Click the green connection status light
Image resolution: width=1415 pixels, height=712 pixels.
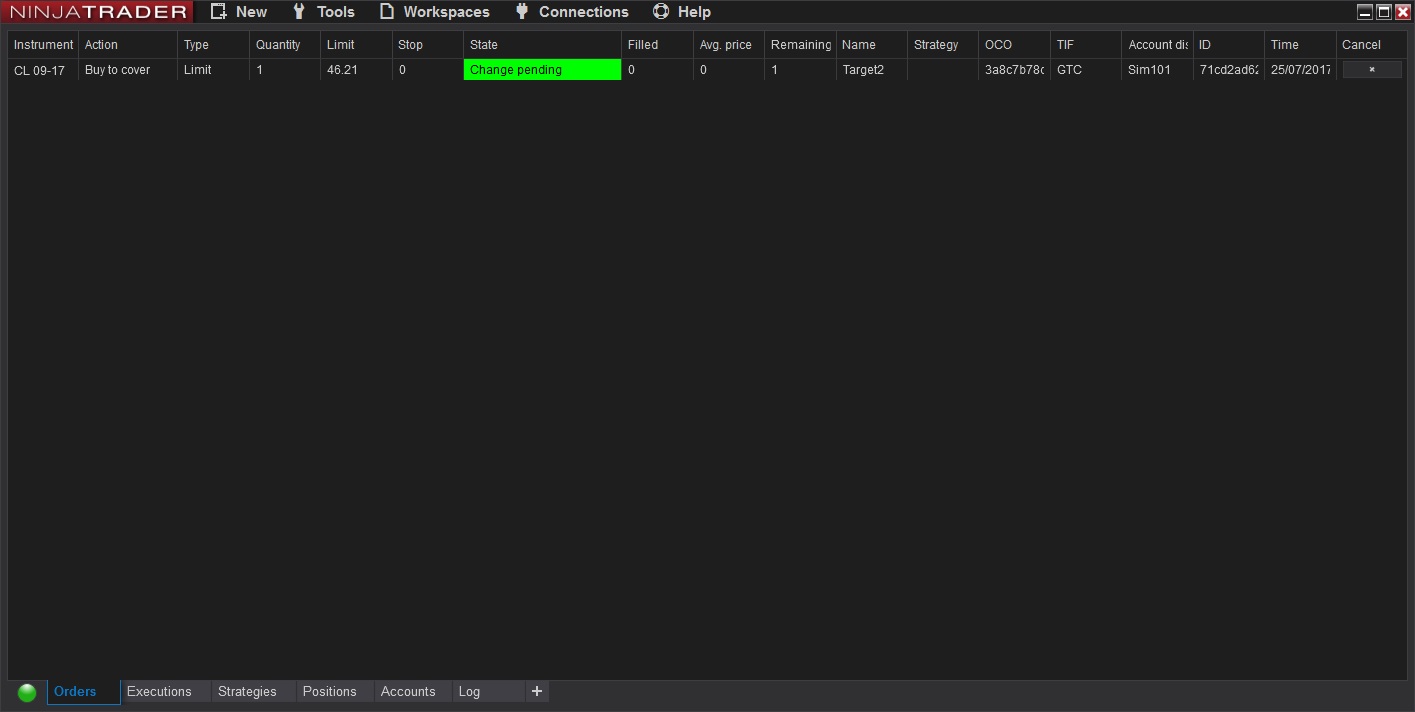[27, 692]
